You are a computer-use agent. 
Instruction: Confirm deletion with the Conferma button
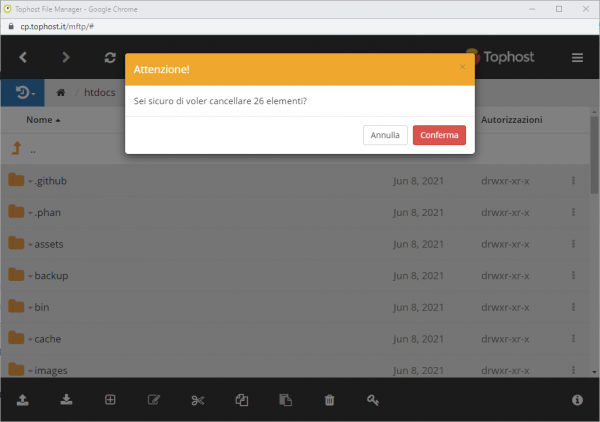(x=439, y=135)
